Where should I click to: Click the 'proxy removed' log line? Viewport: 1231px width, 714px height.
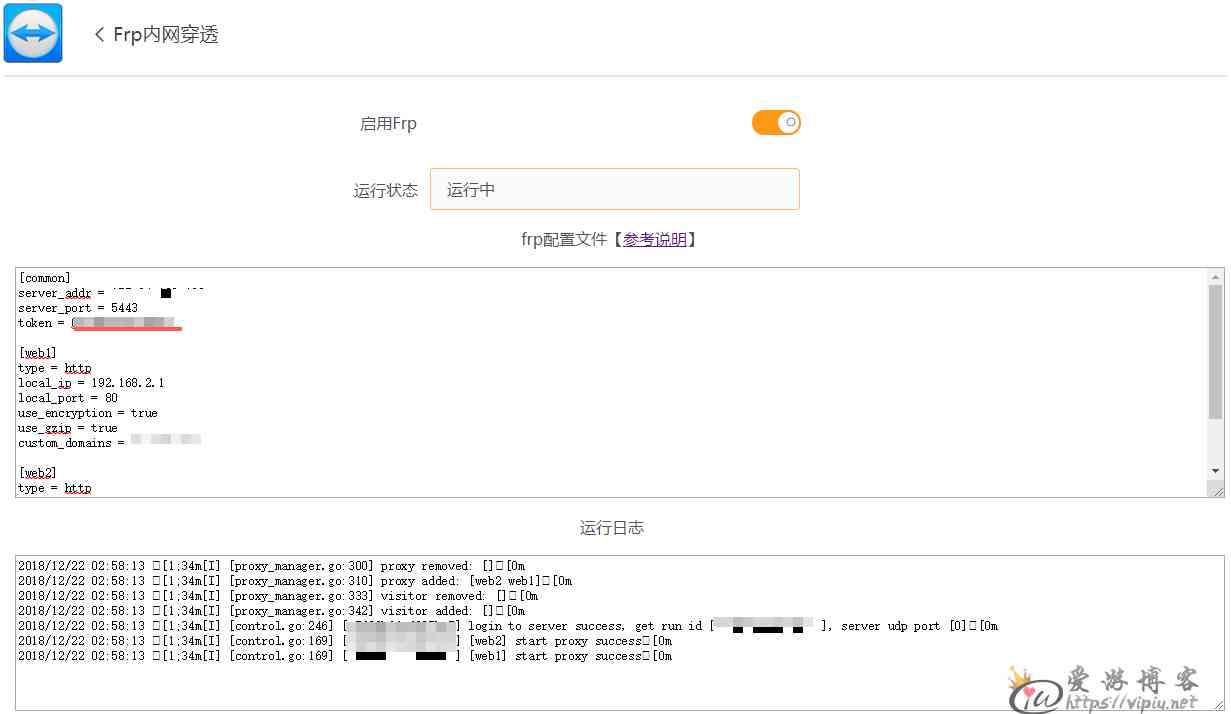click(x=271, y=566)
